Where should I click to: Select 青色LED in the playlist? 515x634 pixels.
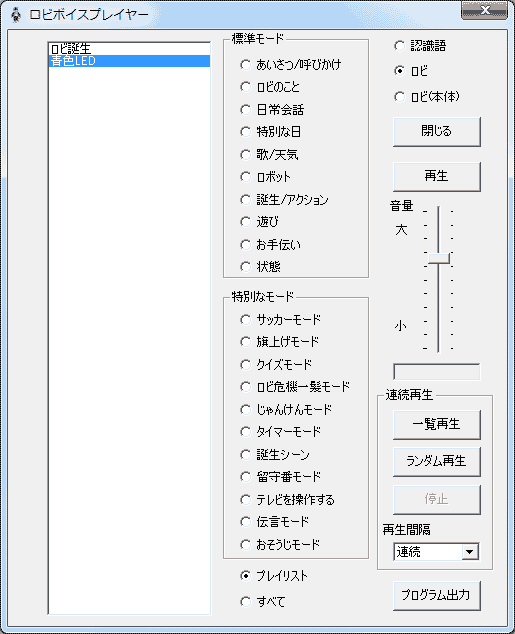click(x=129, y=61)
